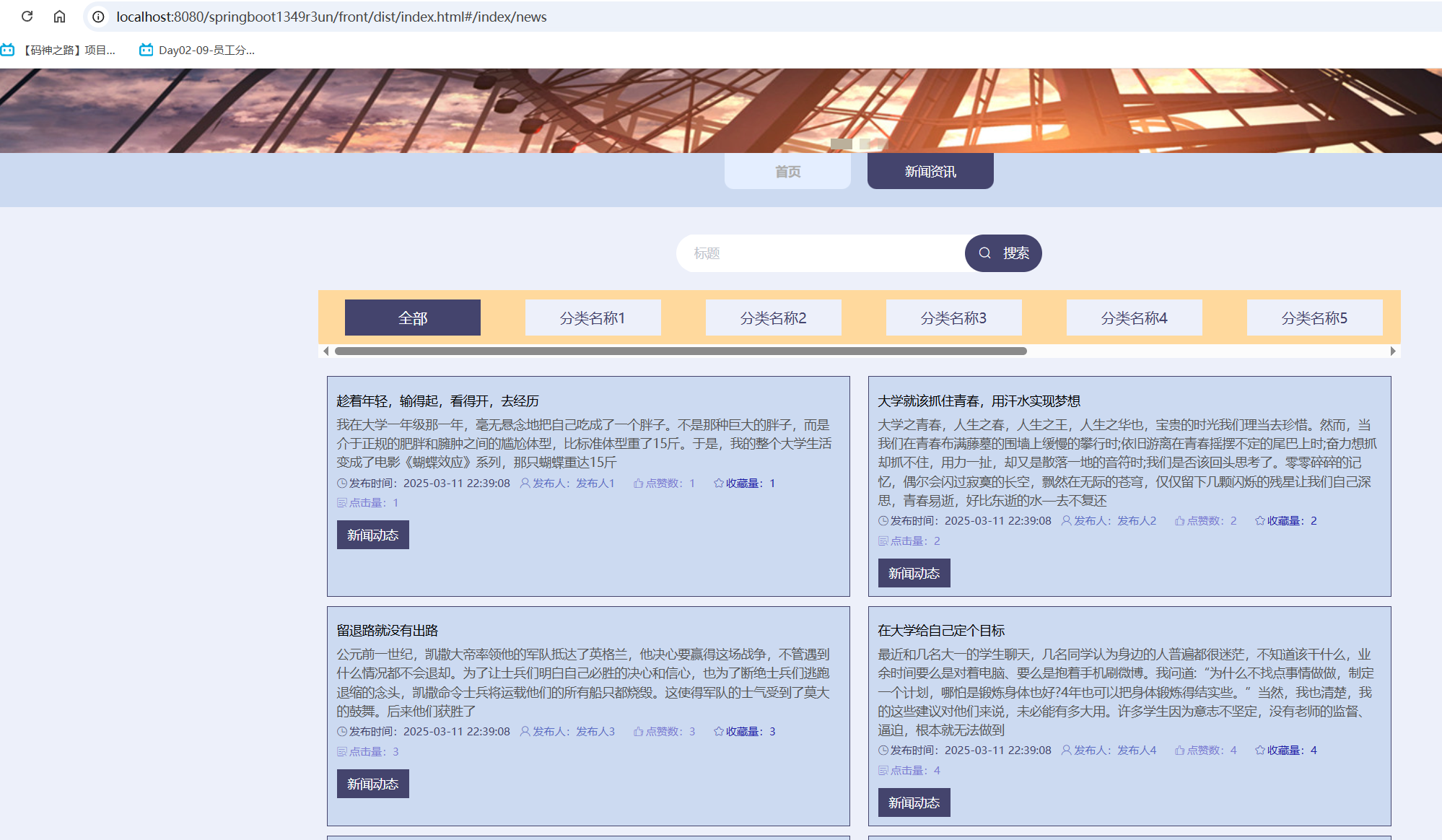Click right arrow of category scrollbar
The height and width of the screenshot is (840, 1442).
click(x=1393, y=351)
